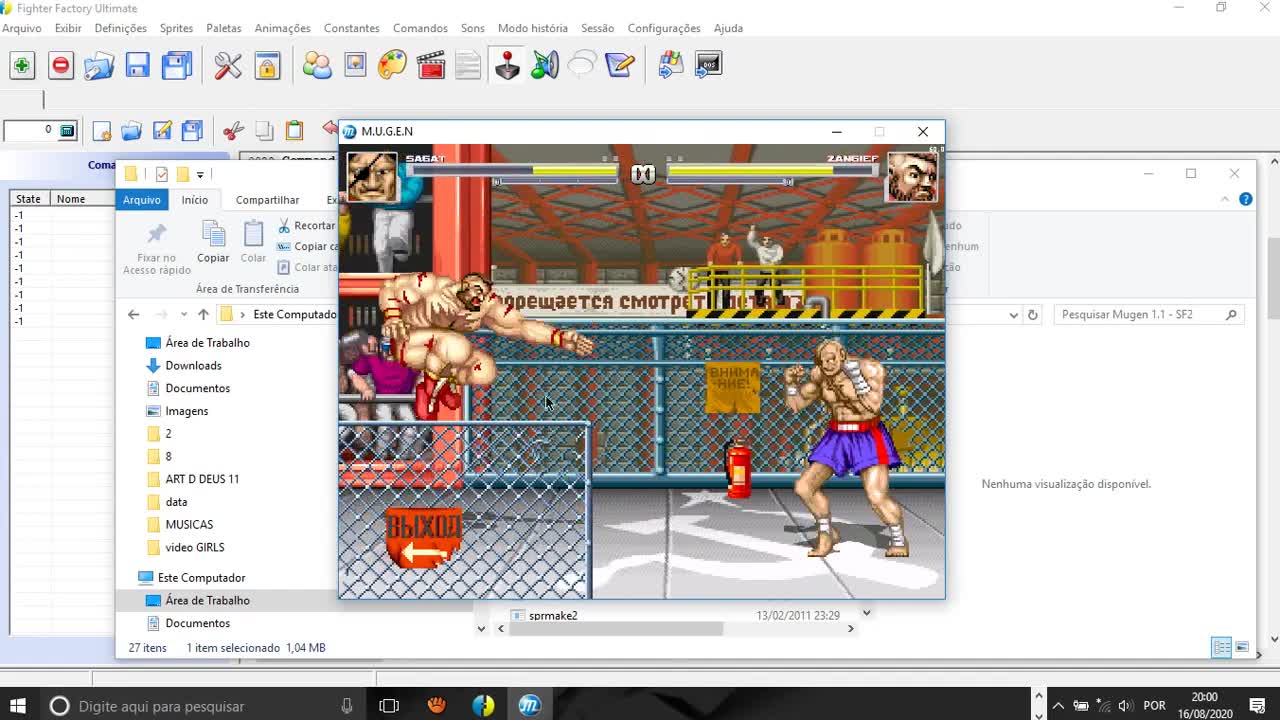
Task: Copy with the two pages icon in the commands toolbar
Action: coord(264,131)
